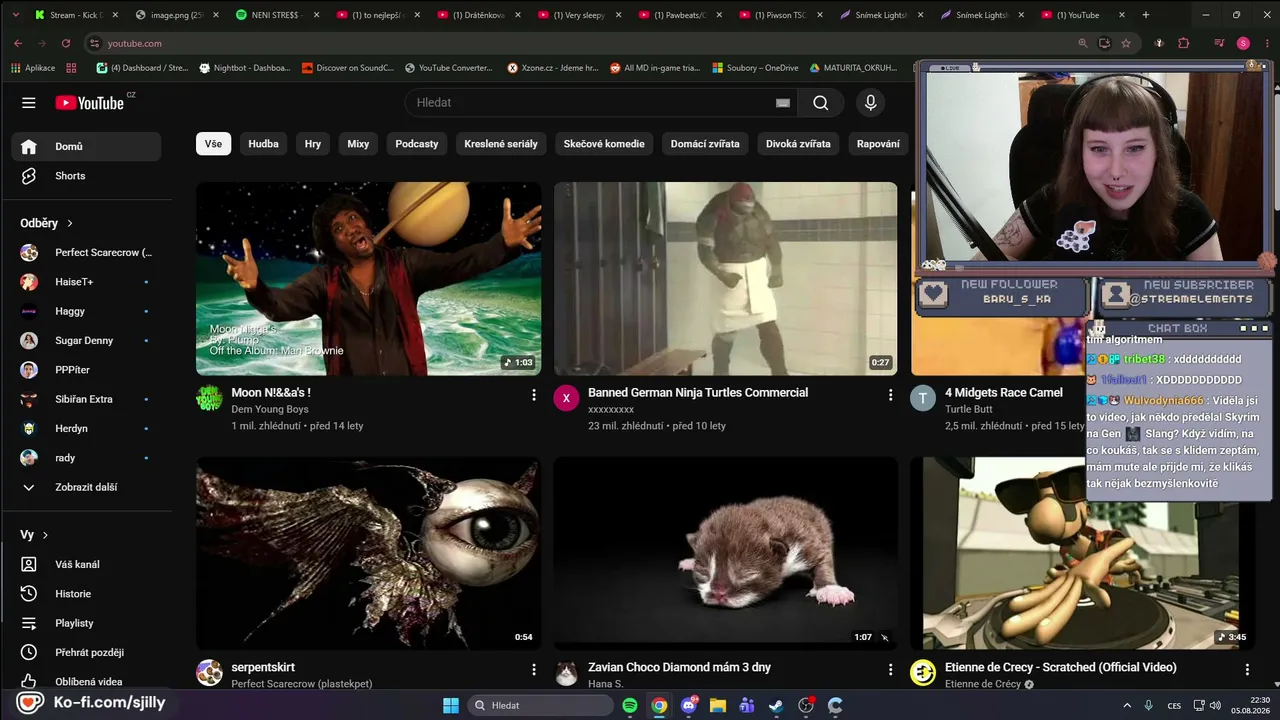Switch to the NENI STRE$$ browser tab
This screenshot has width=1280, height=720.
coord(276,15)
